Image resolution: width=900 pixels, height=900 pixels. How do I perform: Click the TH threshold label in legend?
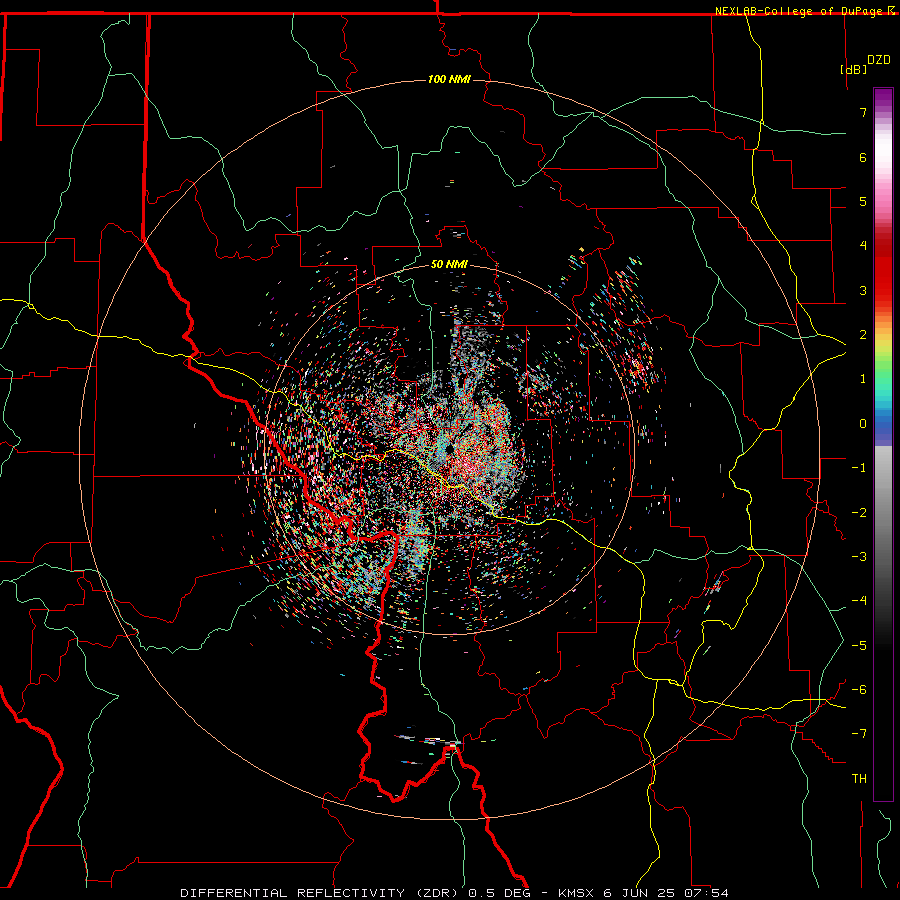pyautogui.click(x=859, y=779)
